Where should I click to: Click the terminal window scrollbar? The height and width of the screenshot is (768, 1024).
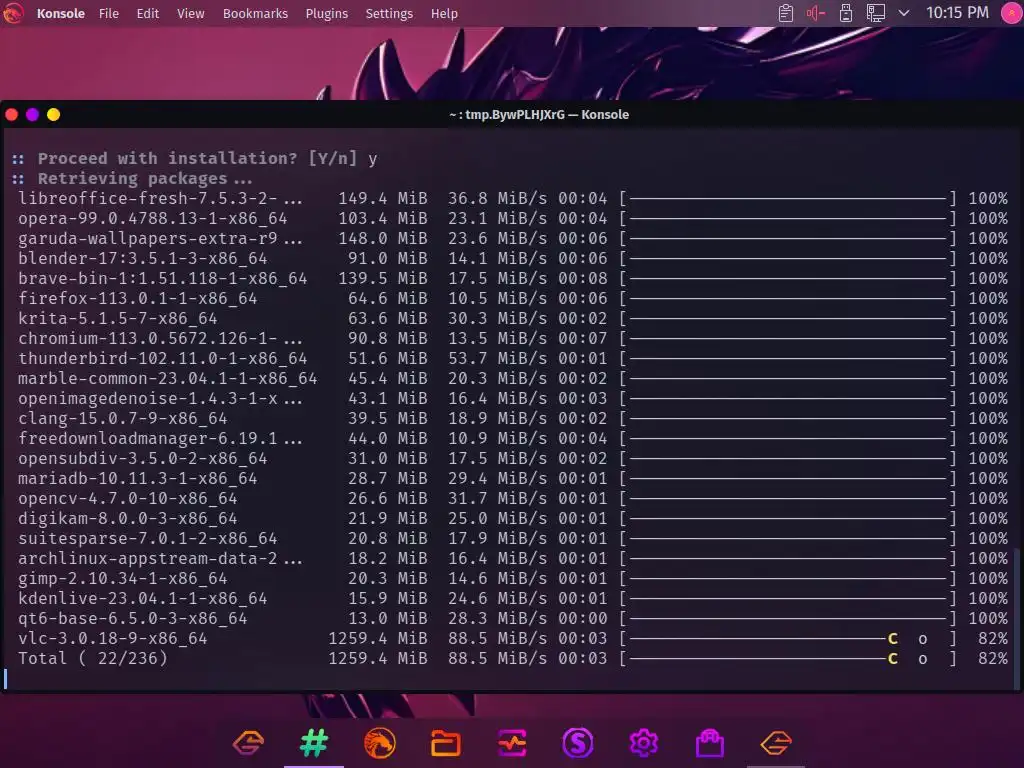[x=1017, y=617]
